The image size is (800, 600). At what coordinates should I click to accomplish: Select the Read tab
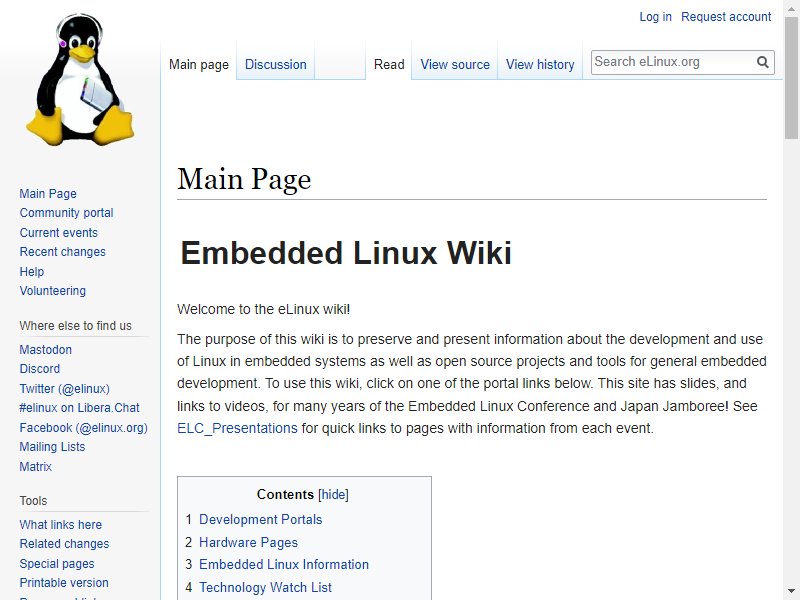tap(389, 65)
